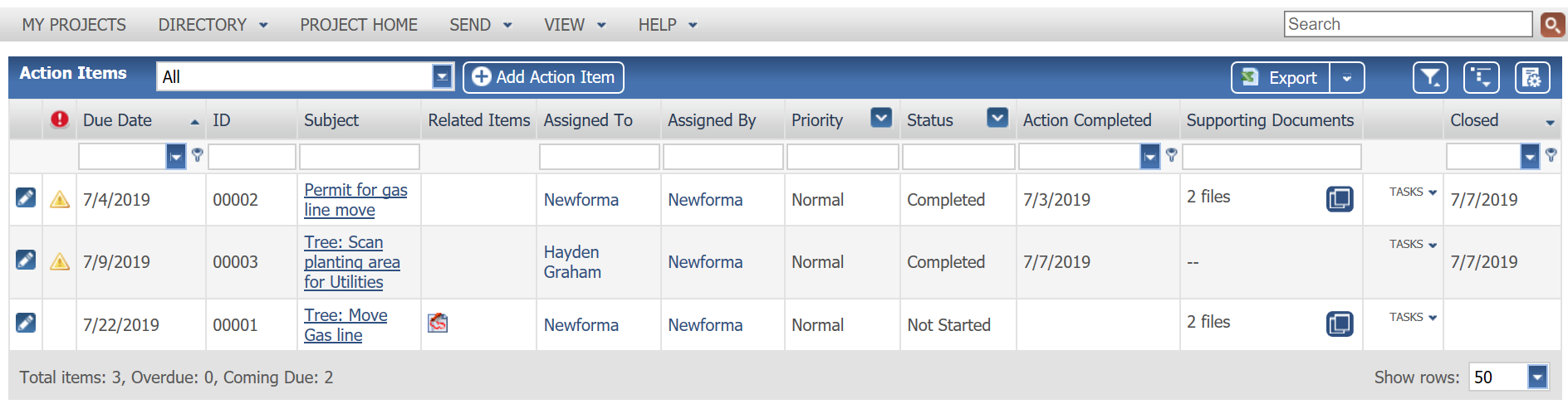Viewport: 1568px width, 404px height.
Task: Open the column settings gear icon
Action: tap(1532, 78)
